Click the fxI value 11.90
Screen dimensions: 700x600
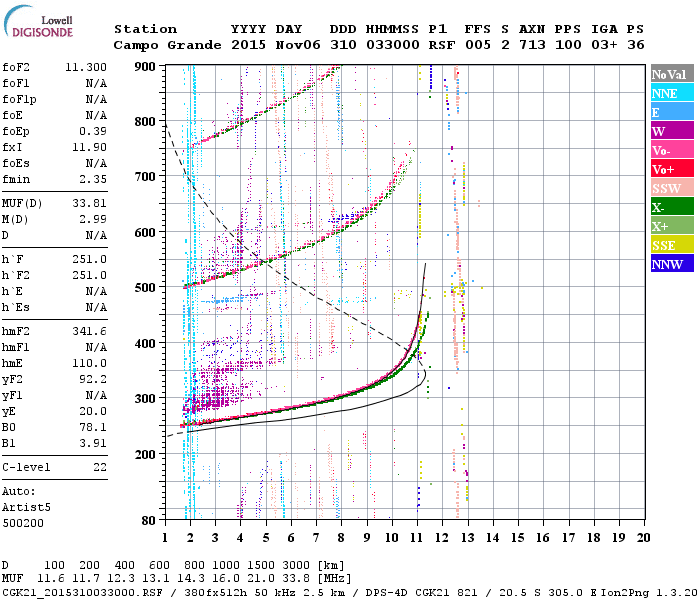89,147
